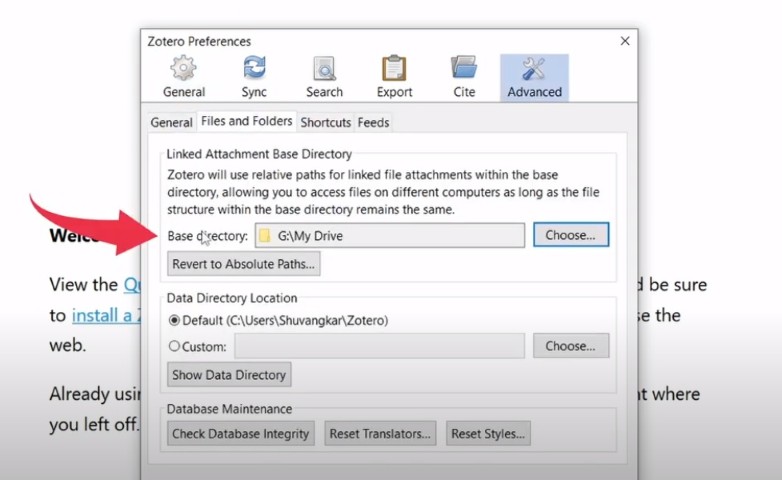Open the Feeds tab
This screenshot has height=480, width=782.
tap(373, 122)
